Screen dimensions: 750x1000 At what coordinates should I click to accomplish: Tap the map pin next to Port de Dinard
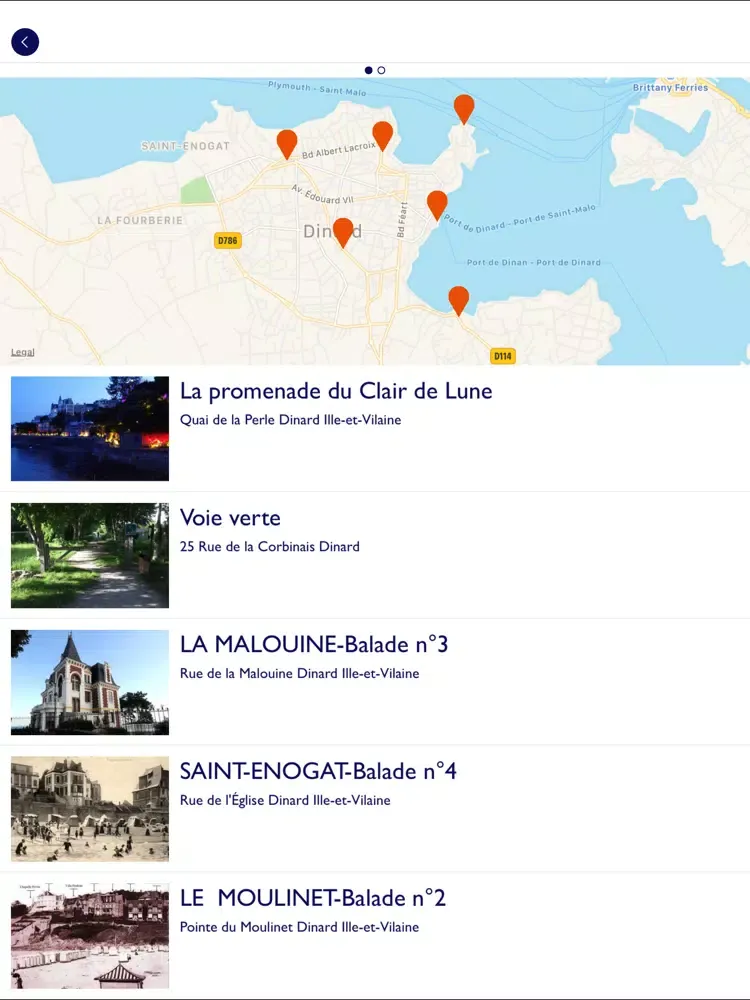[x=437, y=205]
